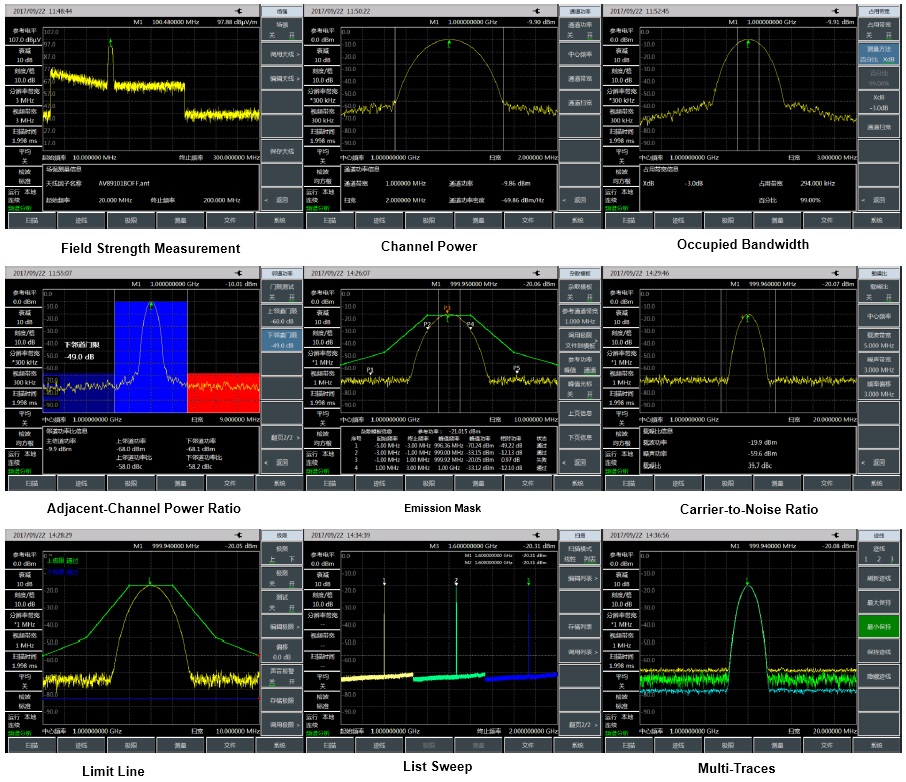Viewport: 906px width, 782px height.
Task: Click the power plug icon in Field Strength screen
Action: coord(238,10)
